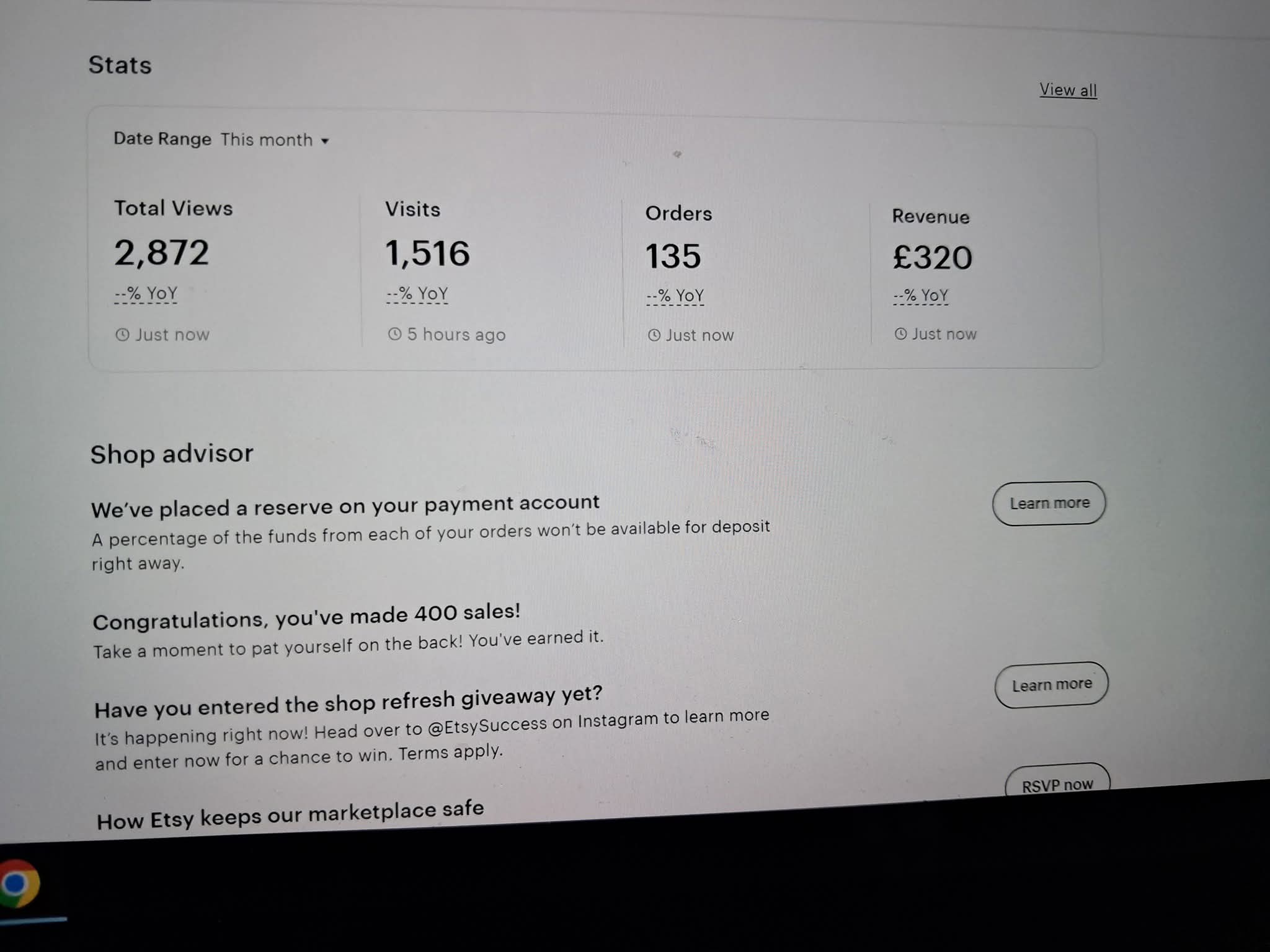This screenshot has width=1270, height=952.
Task: Hit the 'RSVP now' button
Action: (x=1057, y=785)
